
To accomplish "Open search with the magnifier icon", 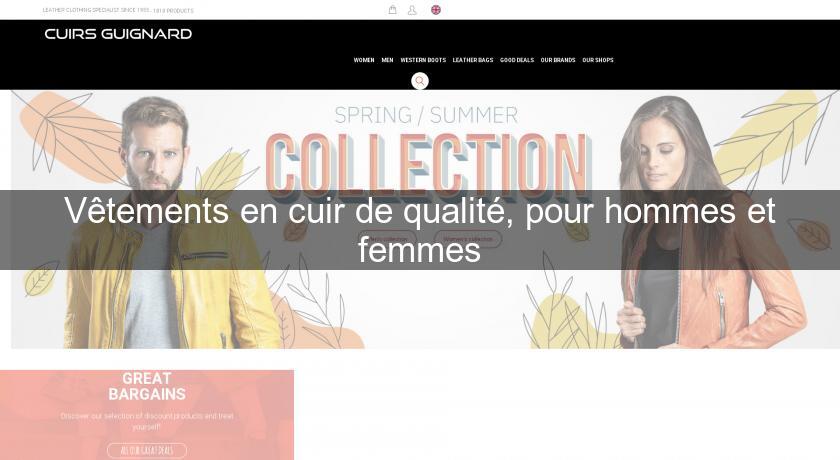I will point(420,81).
